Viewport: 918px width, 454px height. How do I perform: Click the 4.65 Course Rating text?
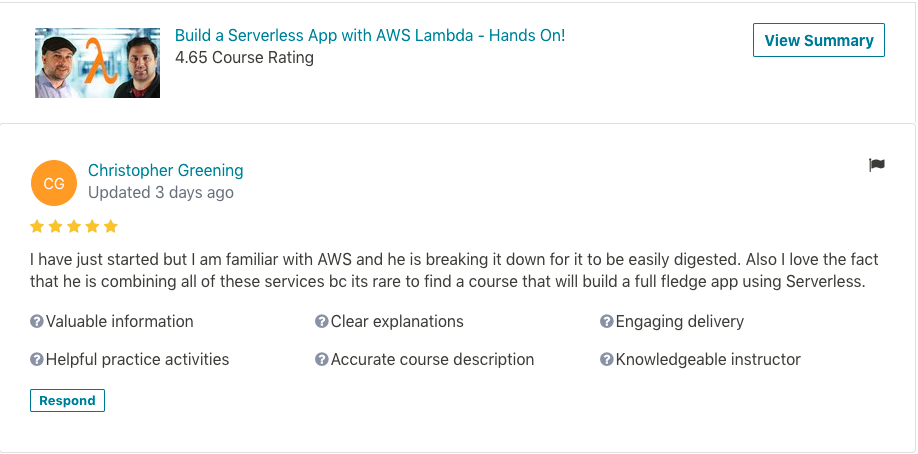click(x=244, y=58)
